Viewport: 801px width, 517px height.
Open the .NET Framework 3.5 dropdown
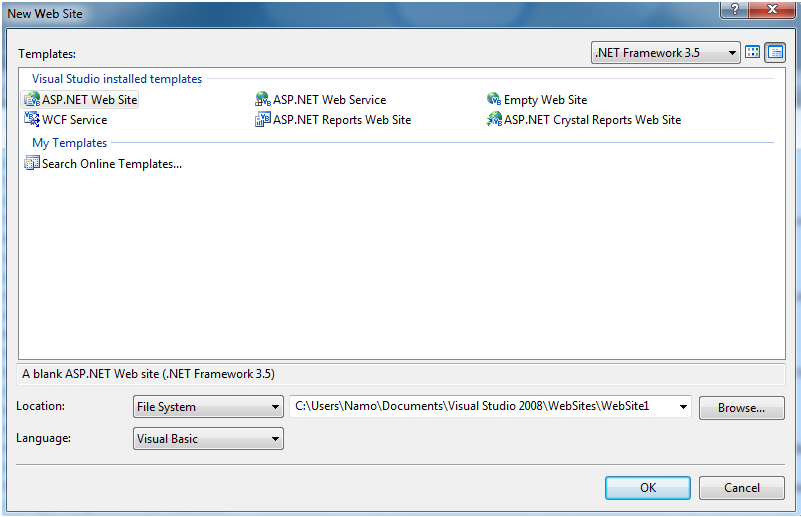click(665, 53)
